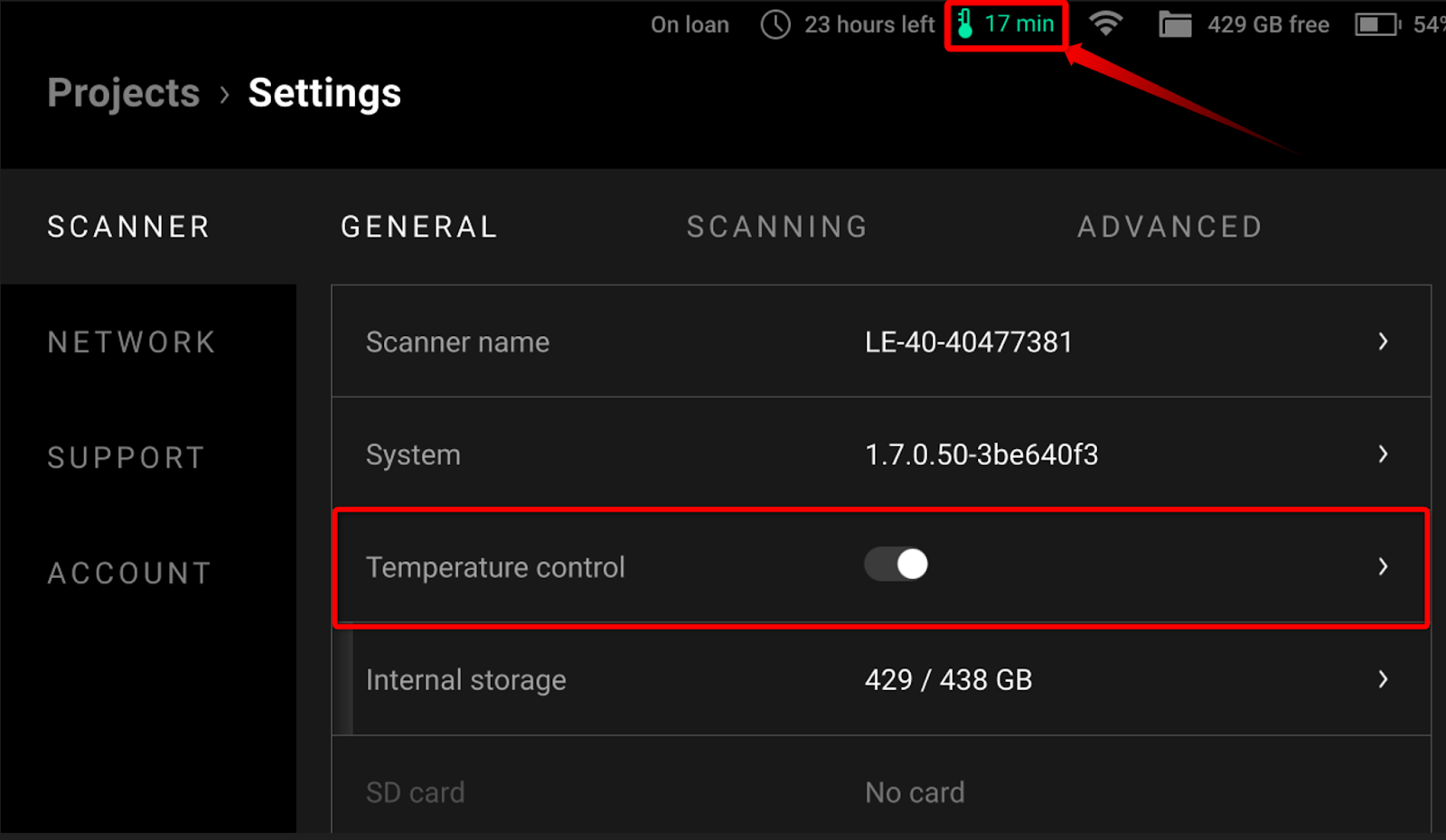This screenshot has width=1446, height=840.
Task: Click the folder storage icon
Action: 1175,24
